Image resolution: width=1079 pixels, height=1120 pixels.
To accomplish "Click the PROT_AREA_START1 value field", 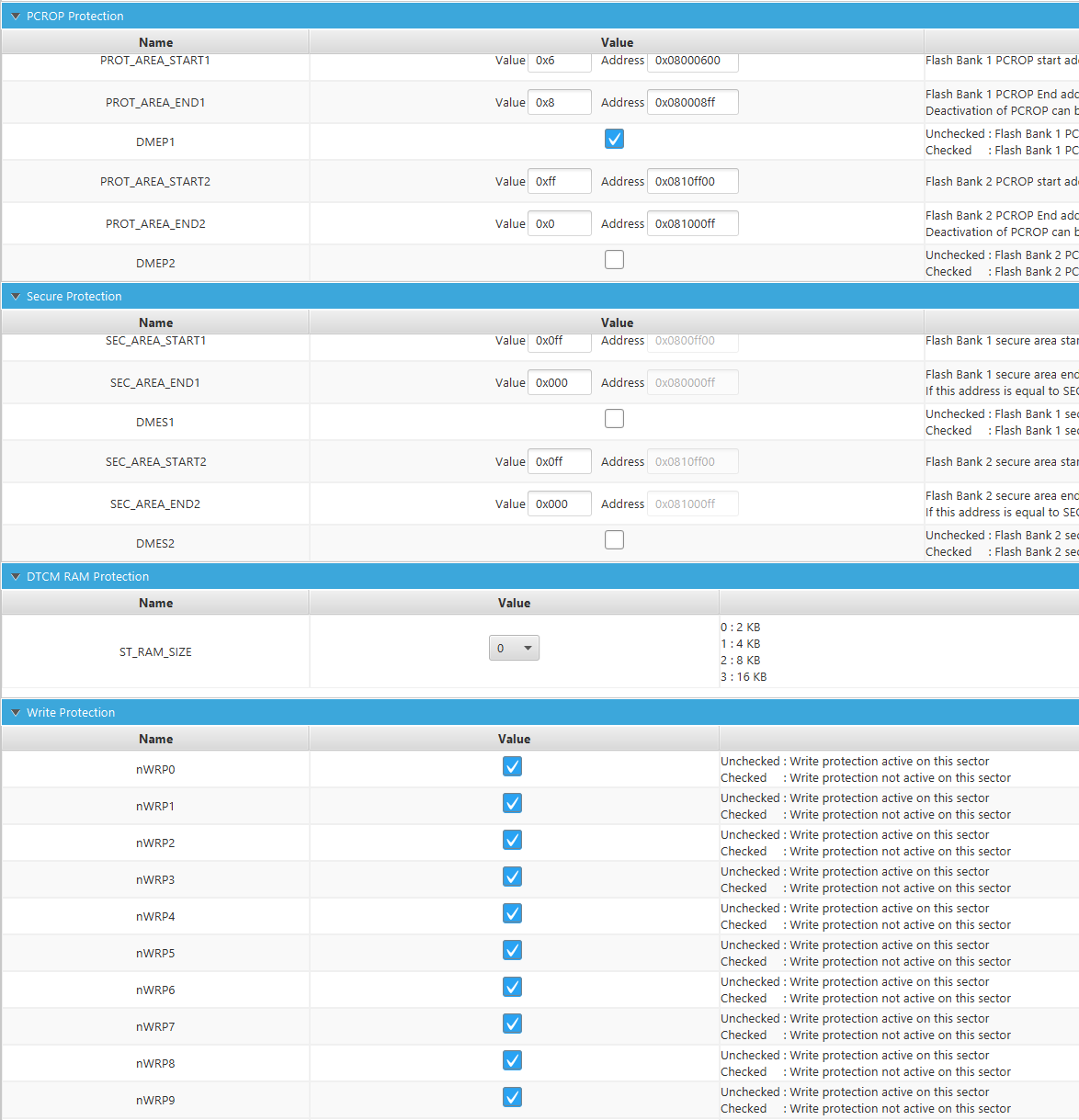I will pos(559,61).
